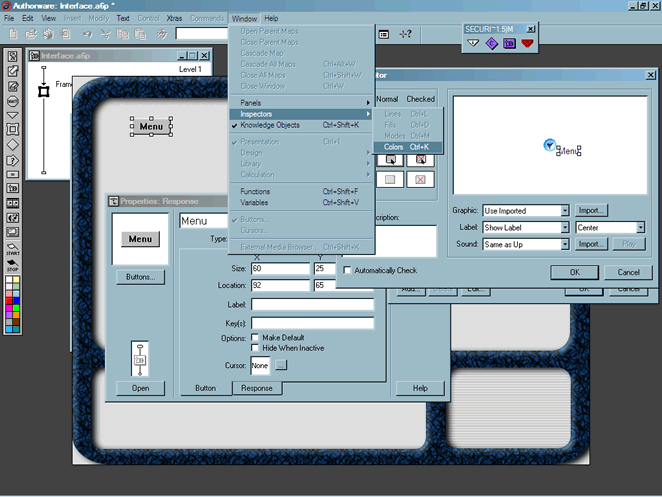Click the Save All toolbar icon

tap(48, 34)
